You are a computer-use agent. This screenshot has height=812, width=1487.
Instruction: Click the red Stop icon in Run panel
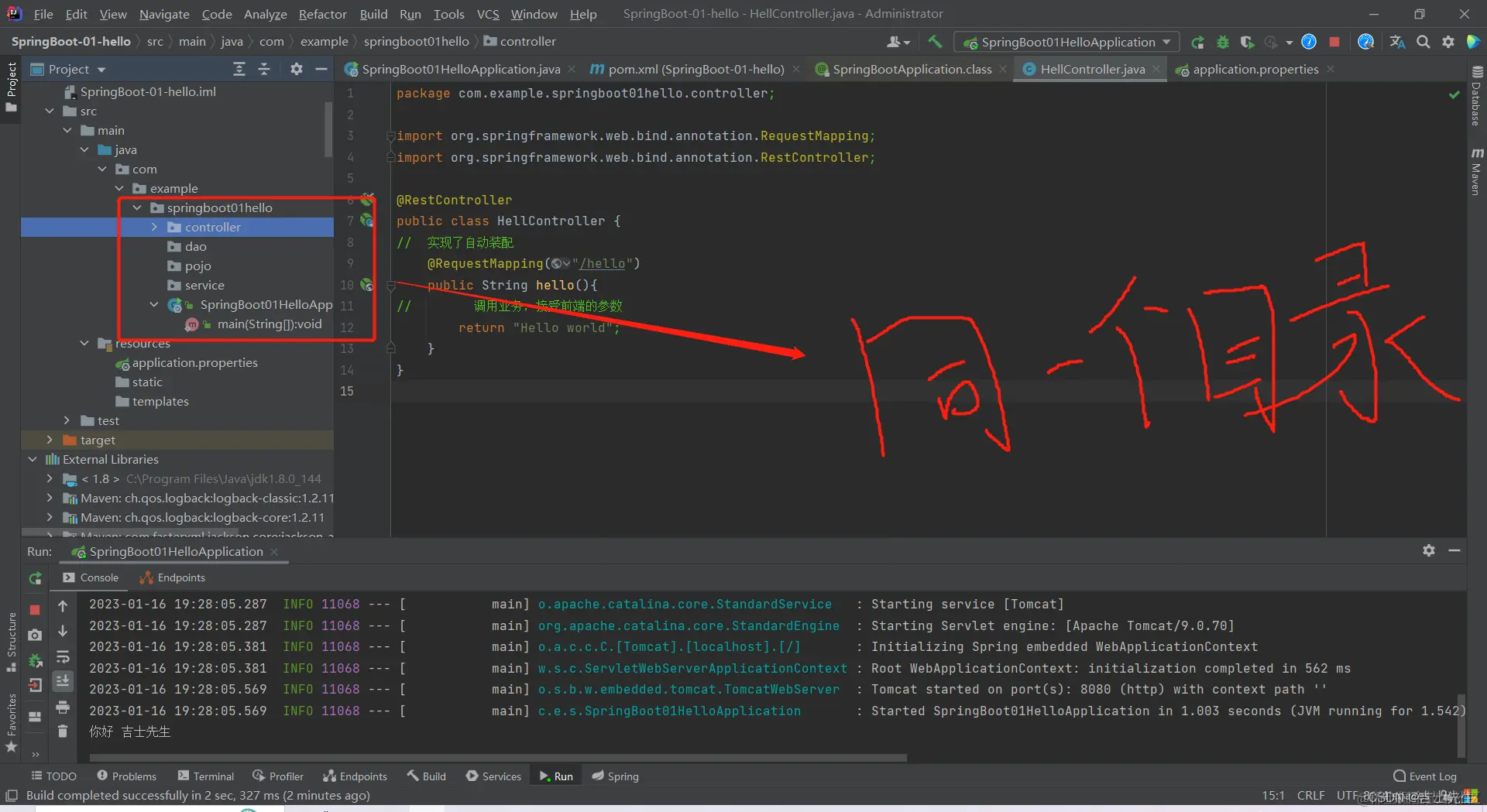(x=35, y=610)
